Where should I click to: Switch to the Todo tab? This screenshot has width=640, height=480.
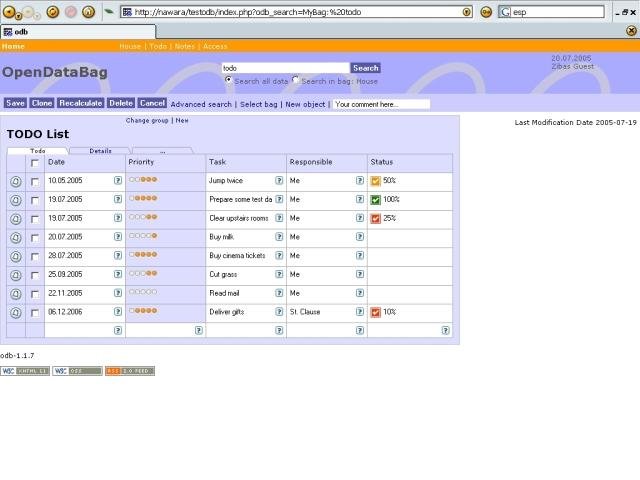pyautogui.click(x=38, y=151)
